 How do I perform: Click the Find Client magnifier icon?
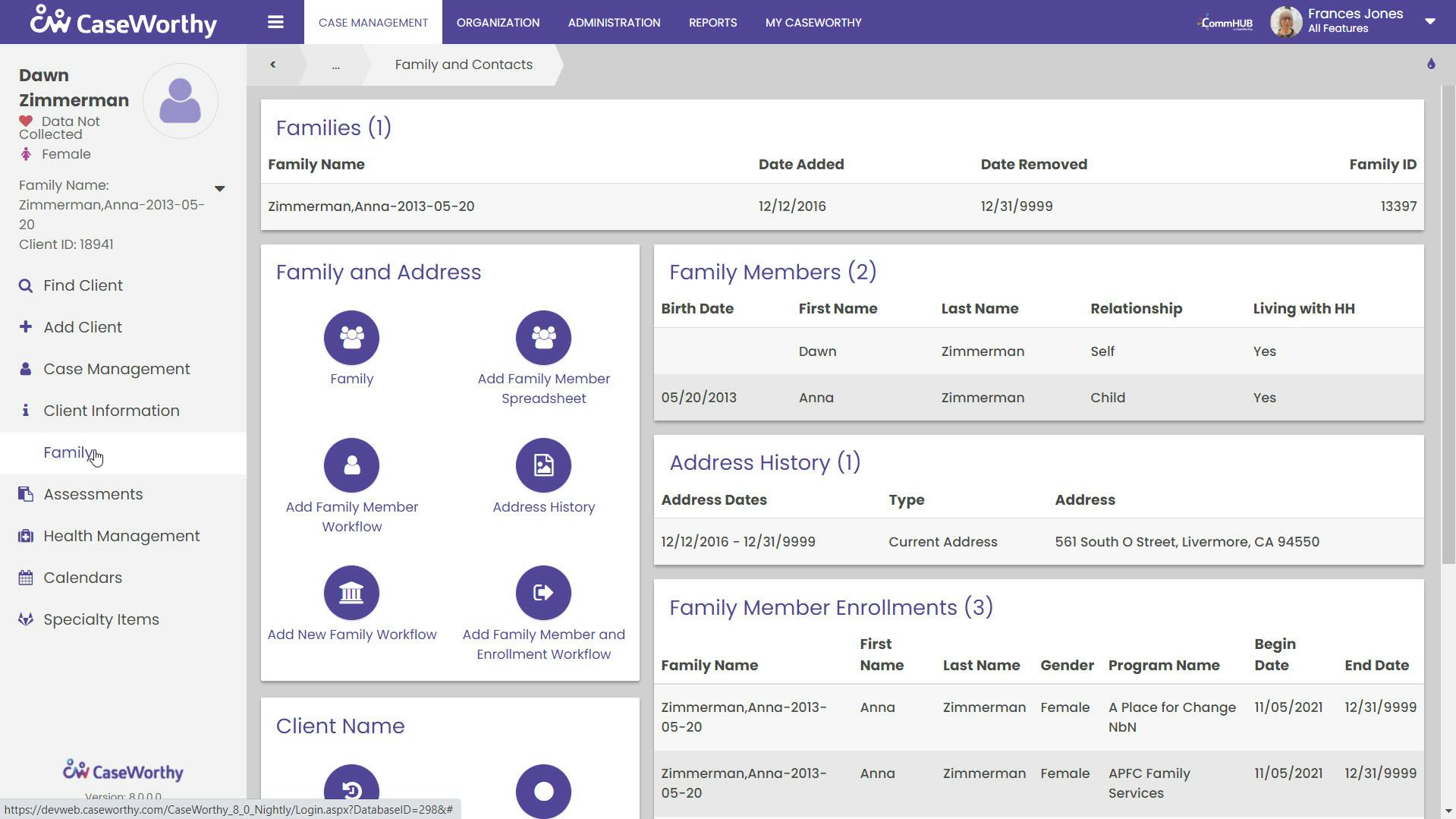pyautogui.click(x=24, y=285)
